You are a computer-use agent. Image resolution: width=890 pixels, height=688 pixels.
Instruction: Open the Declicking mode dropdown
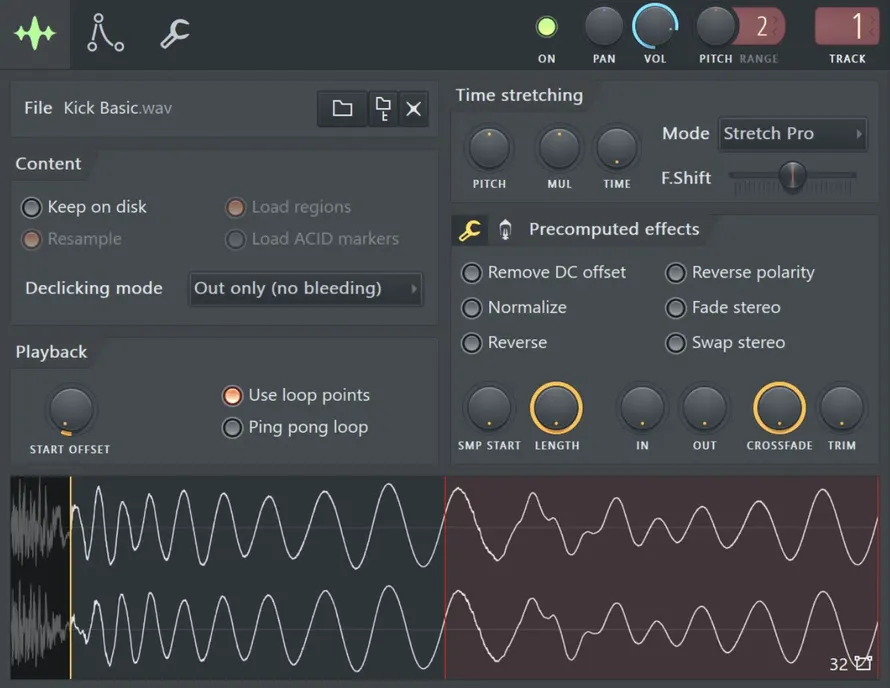pyautogui.click(x=306, y=288)
